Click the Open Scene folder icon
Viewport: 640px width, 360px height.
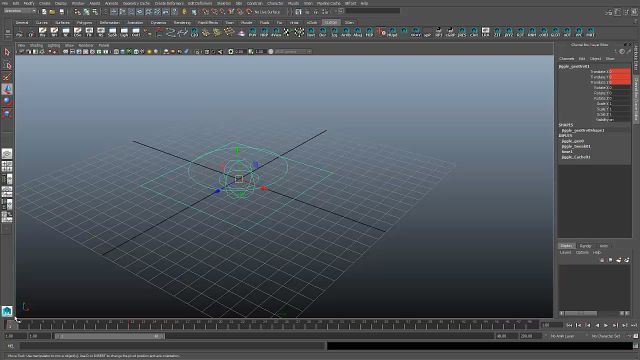click(52, 12)
